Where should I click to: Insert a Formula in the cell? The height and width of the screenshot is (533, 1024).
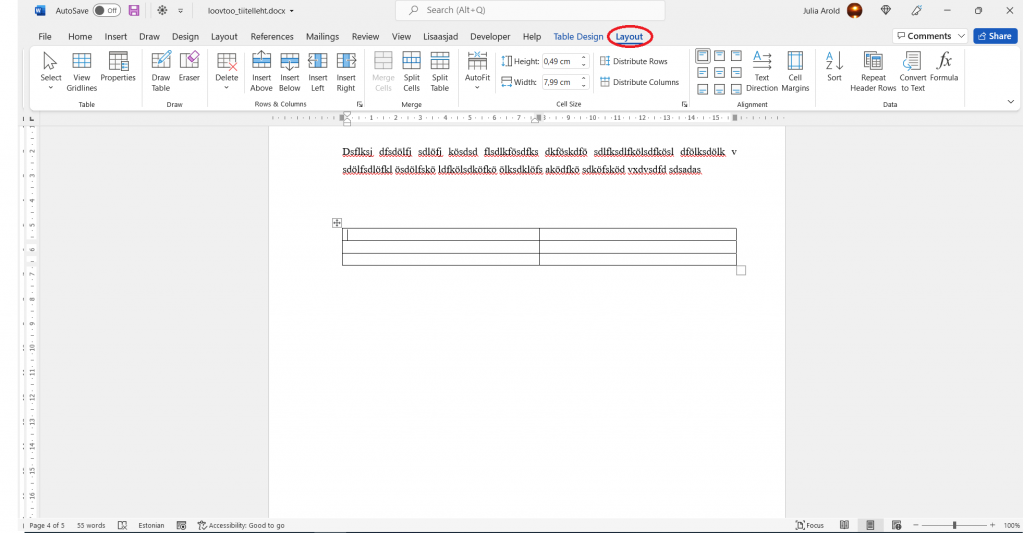pos(944,67)
